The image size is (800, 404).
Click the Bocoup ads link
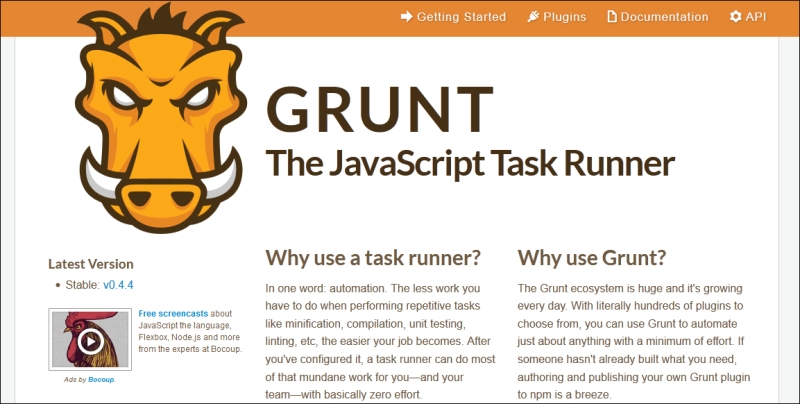[102, 380]
